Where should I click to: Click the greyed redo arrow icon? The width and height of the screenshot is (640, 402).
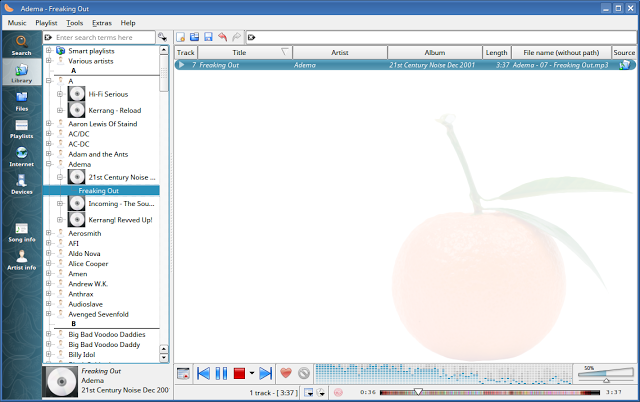pyautogui.click(x=236, y=37)
